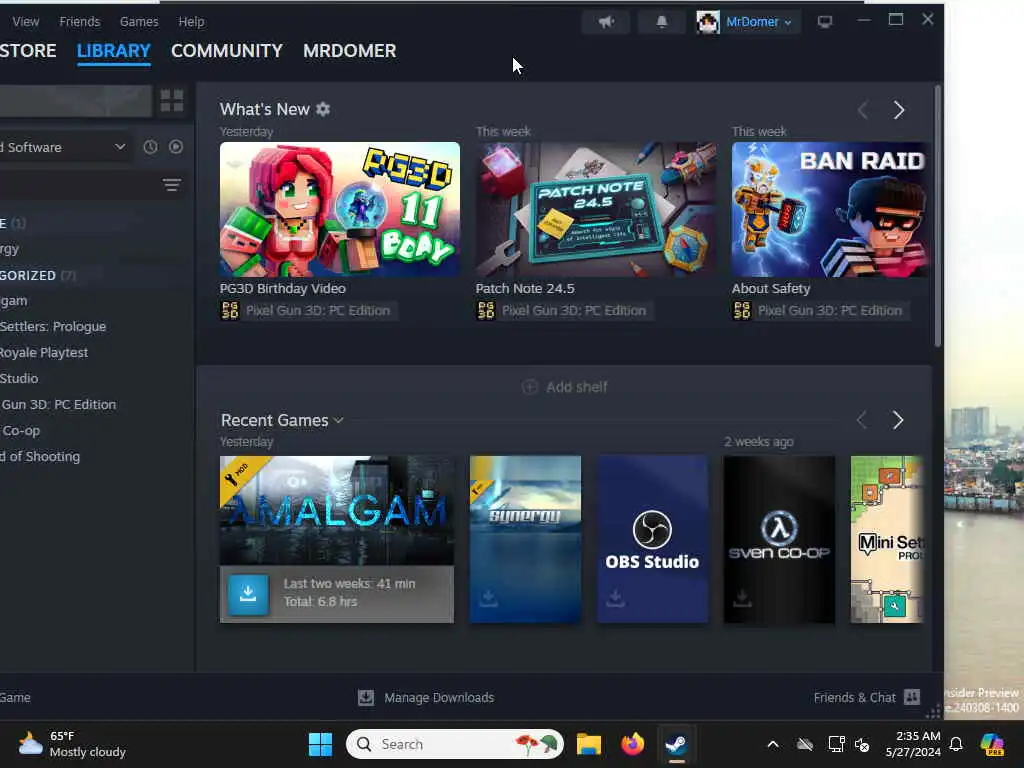Open the Help menu
The height and width of the screenshot is (768, 1024).
coord(191,22)
